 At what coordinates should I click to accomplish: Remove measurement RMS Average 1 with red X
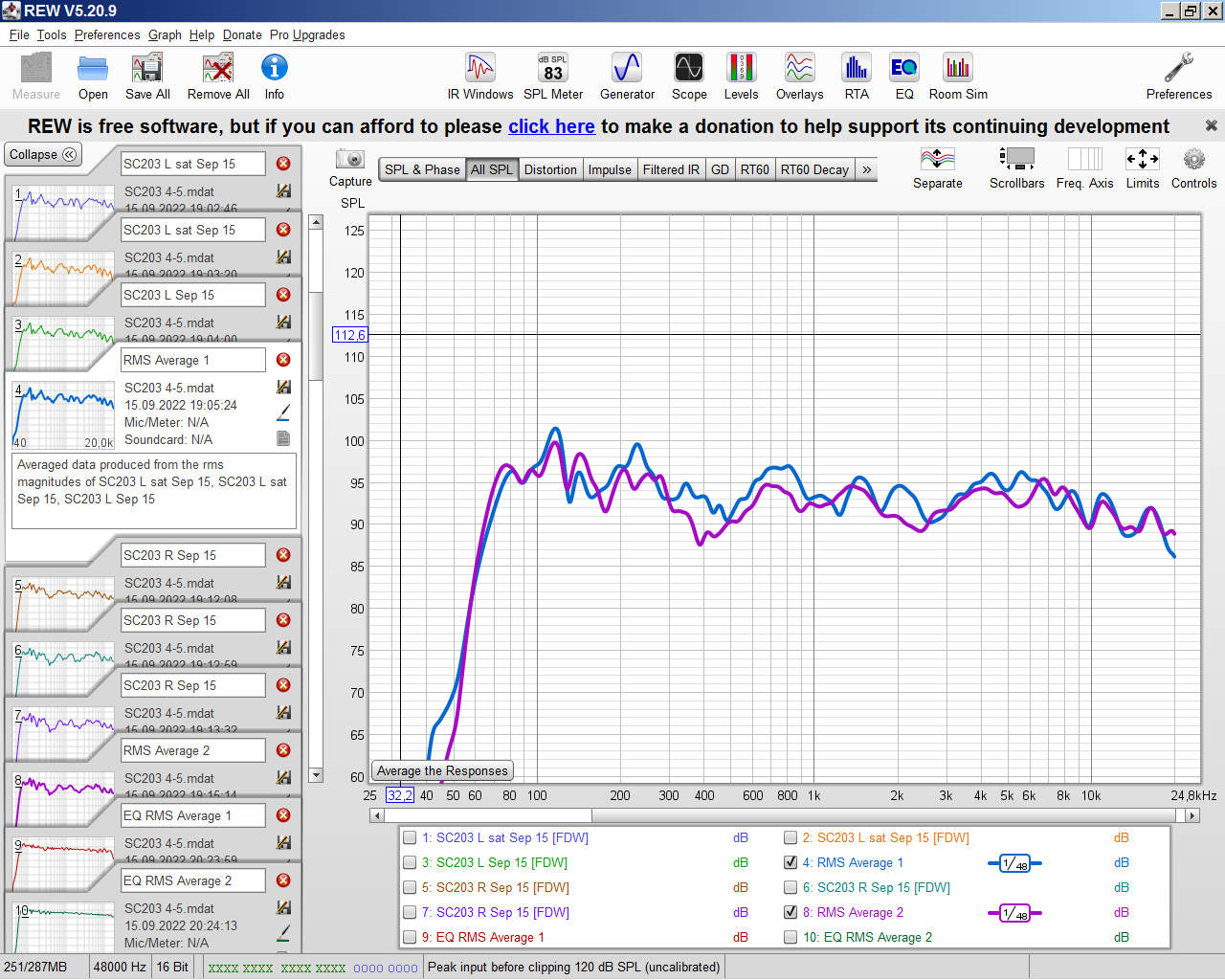(x=283, y=360)
